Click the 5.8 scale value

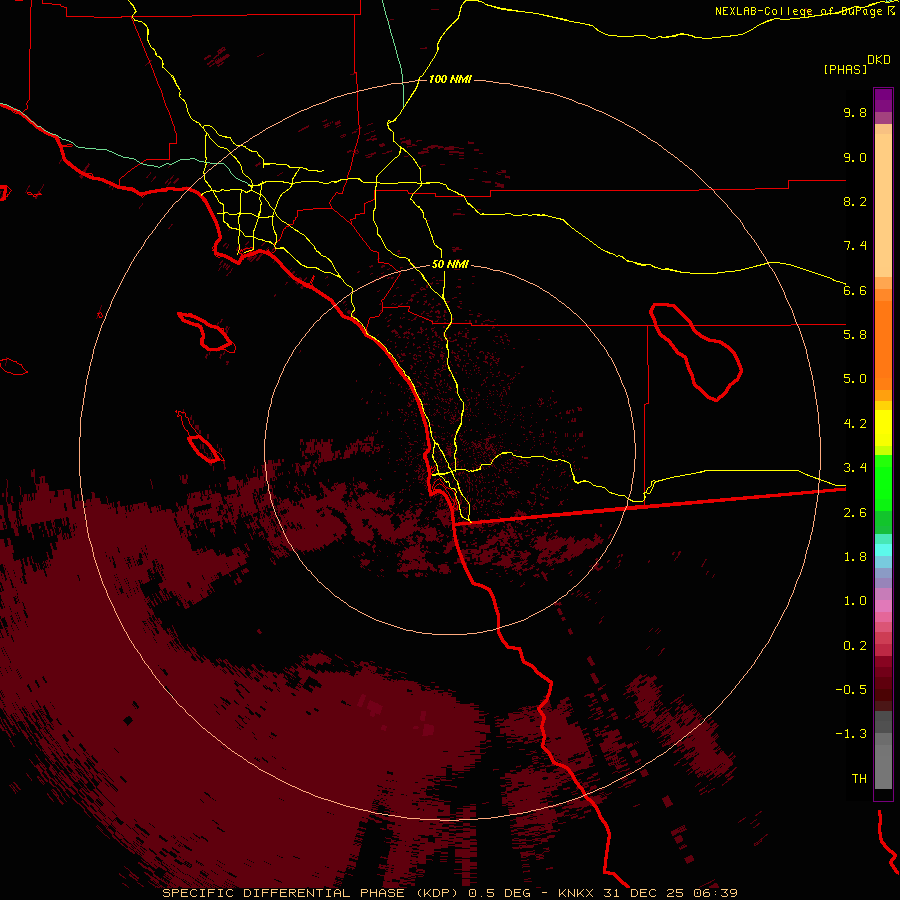point(855,335)
